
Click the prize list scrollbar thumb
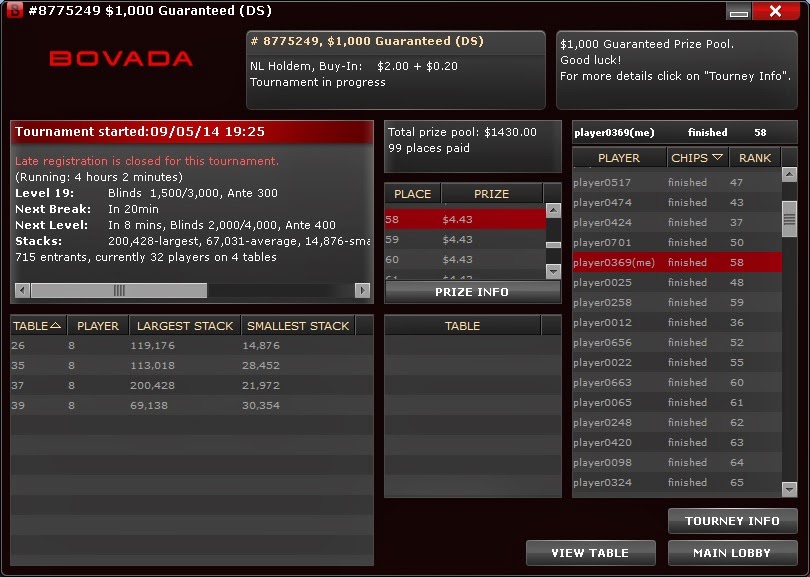tap(553, 245)
